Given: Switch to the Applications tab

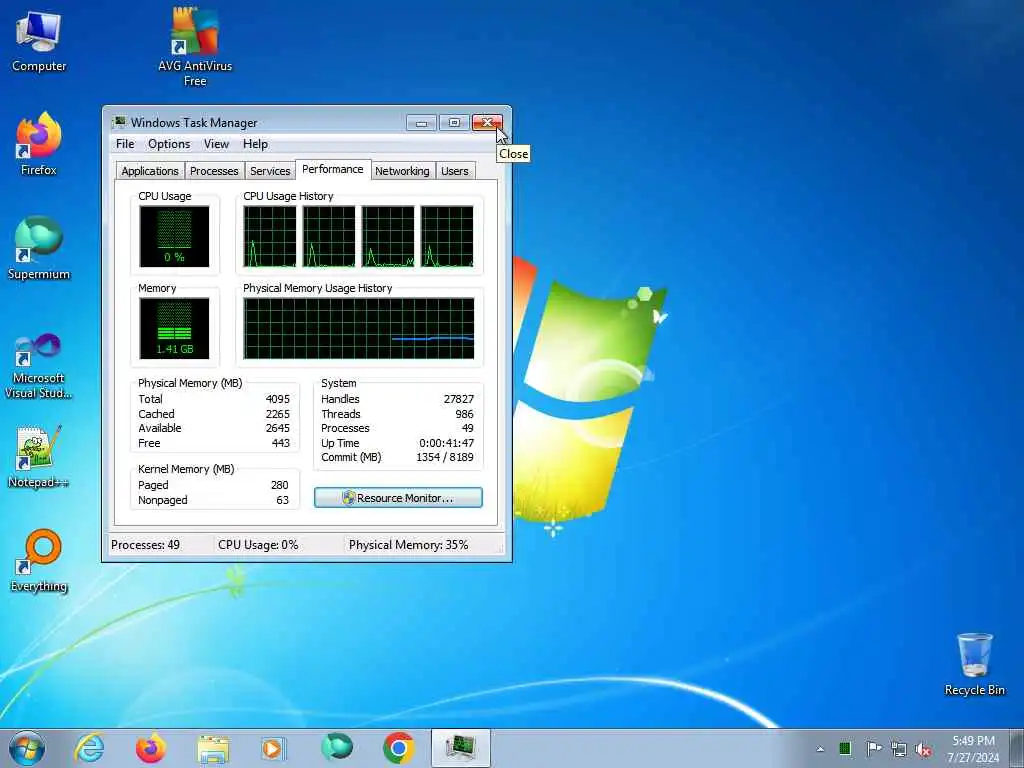Looking at the screenshot, I should click(150, 171).
